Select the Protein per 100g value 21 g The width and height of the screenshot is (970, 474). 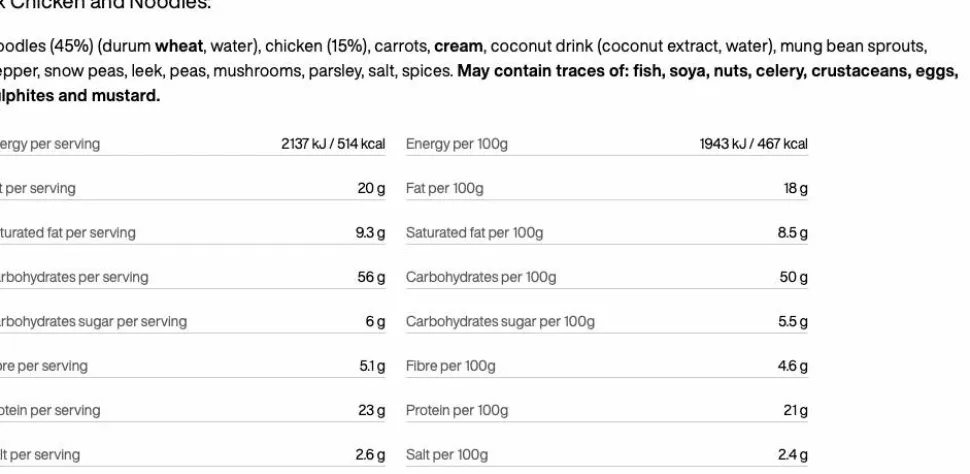click(796, 410)
